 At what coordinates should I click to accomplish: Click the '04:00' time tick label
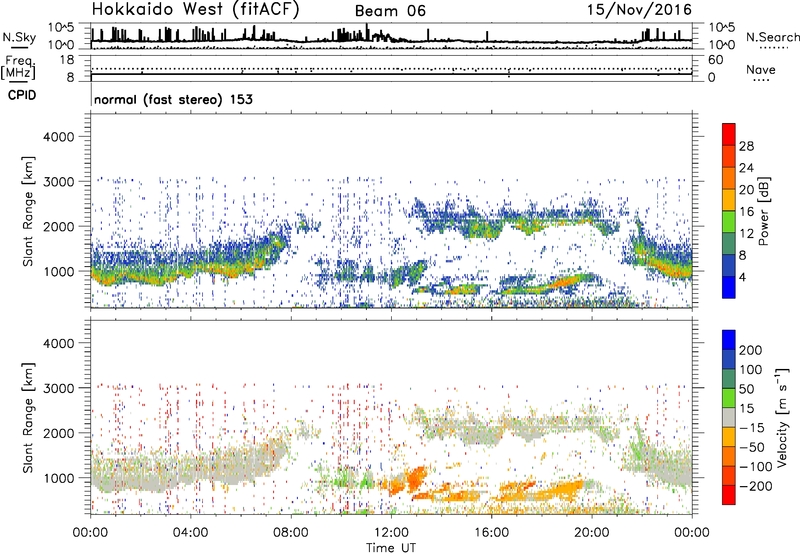[190, 533]
